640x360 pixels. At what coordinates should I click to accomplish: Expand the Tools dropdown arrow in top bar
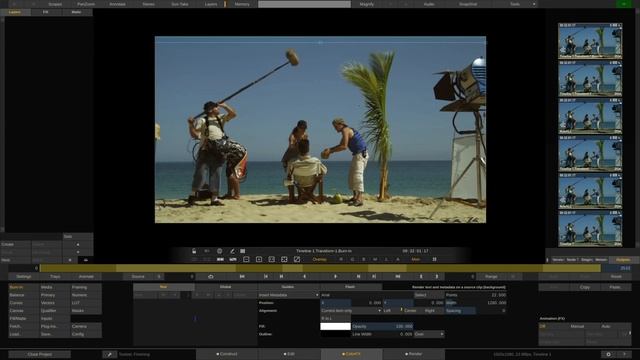click(x=534, y=4)
